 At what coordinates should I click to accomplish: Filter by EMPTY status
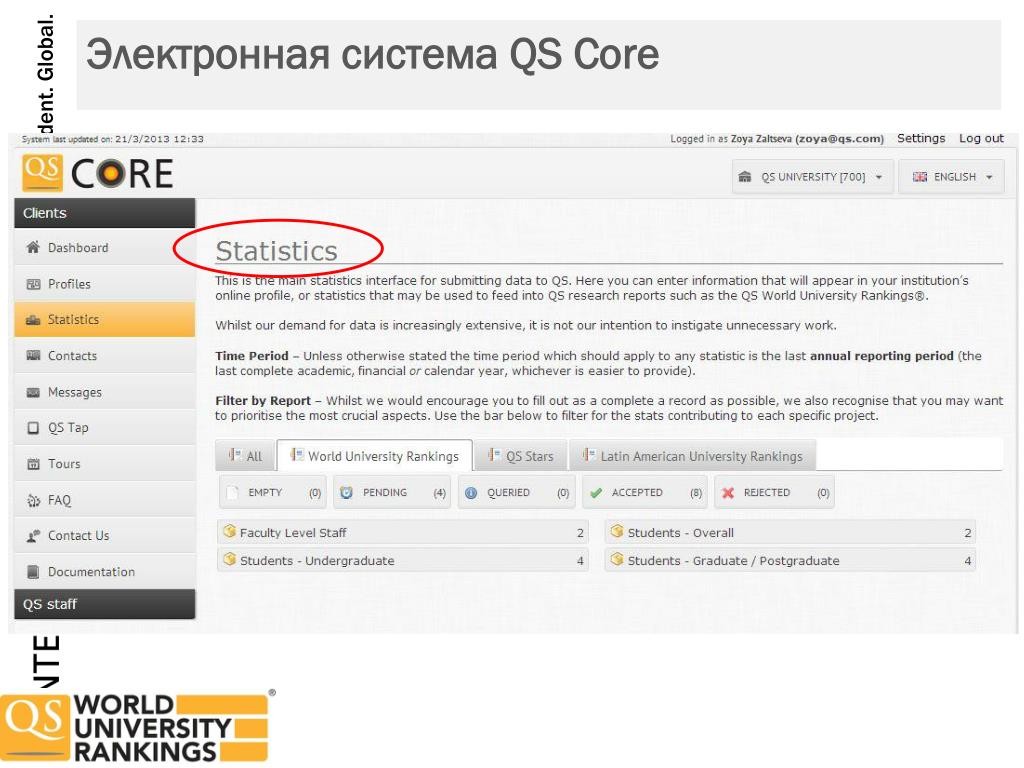[272, 492]
